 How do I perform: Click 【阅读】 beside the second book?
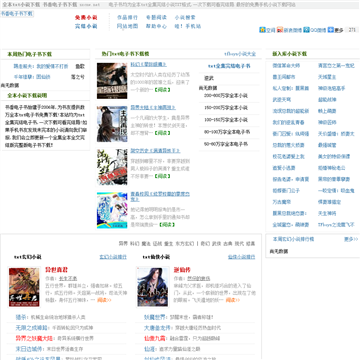(162, 133)
